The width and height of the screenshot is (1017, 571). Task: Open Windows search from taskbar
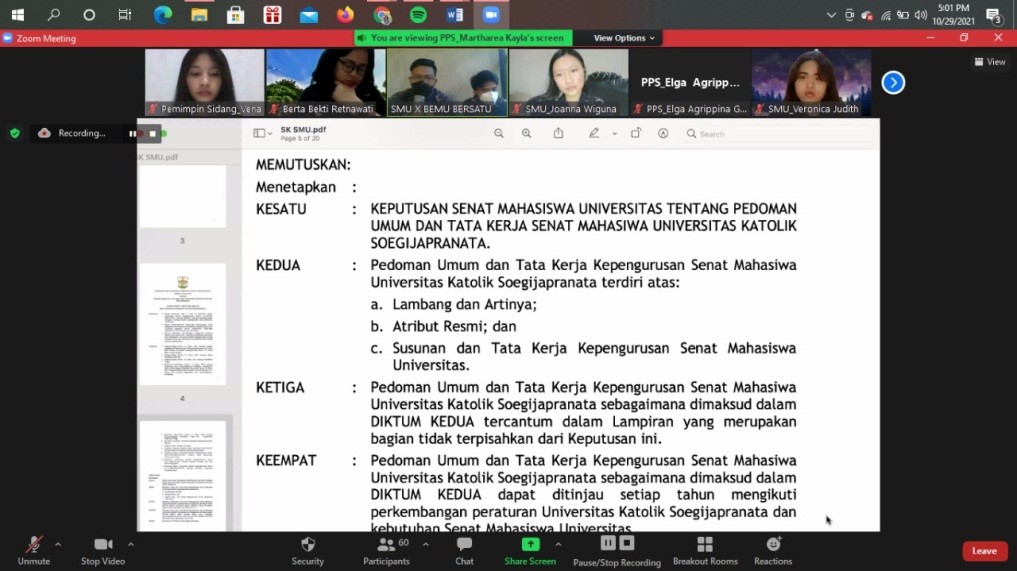pos(54,14)
